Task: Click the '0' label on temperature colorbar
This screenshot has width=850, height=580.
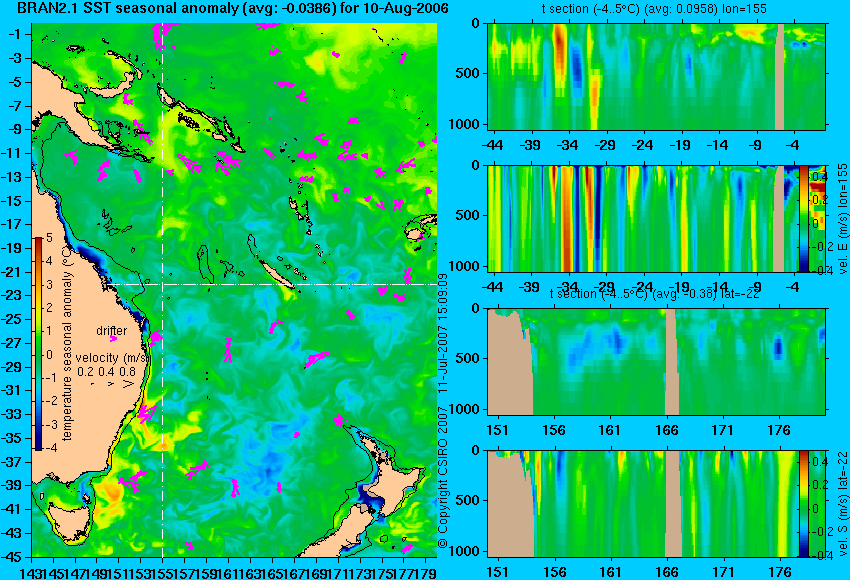Action: [x=49, y=355]
